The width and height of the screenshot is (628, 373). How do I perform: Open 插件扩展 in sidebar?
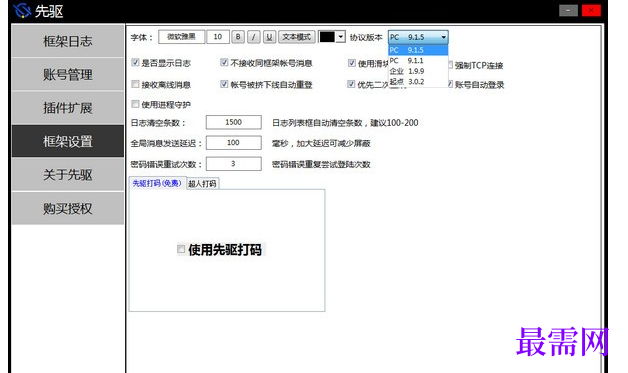tap(68, 108)
